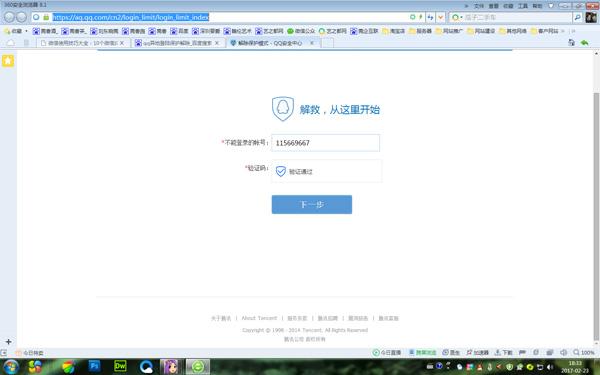Open the 文件 menu
Image resolution: width=600 pixels, height=375 pixels.
pos(479,6)
